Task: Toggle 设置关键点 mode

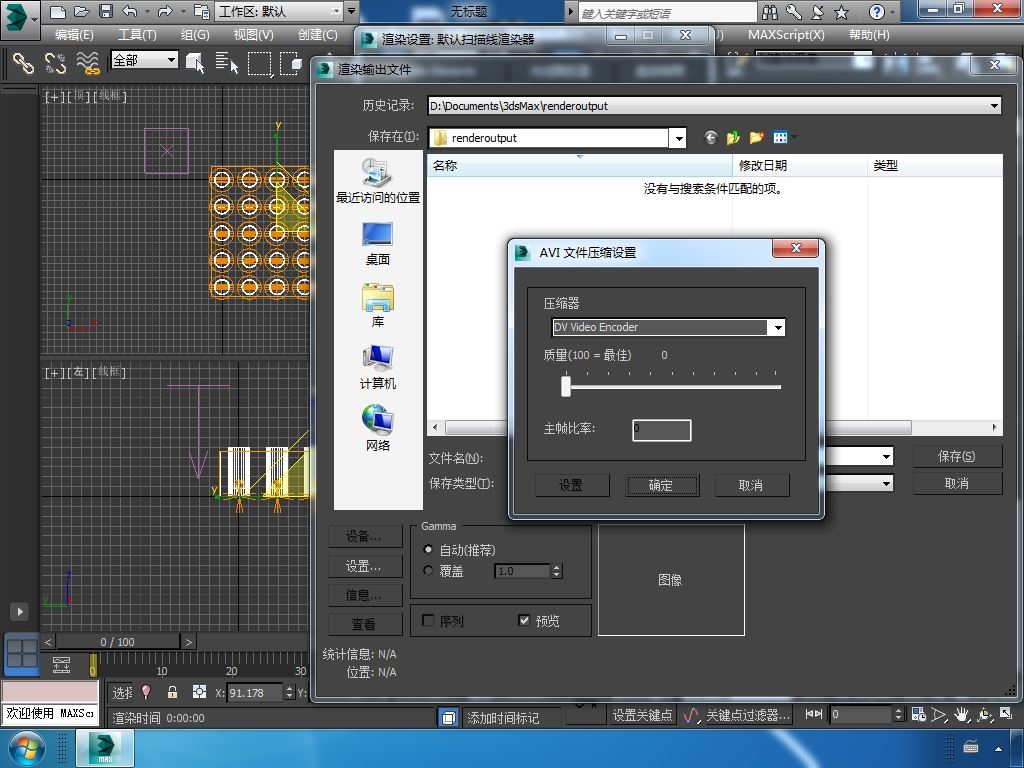Action: (642, 715)
